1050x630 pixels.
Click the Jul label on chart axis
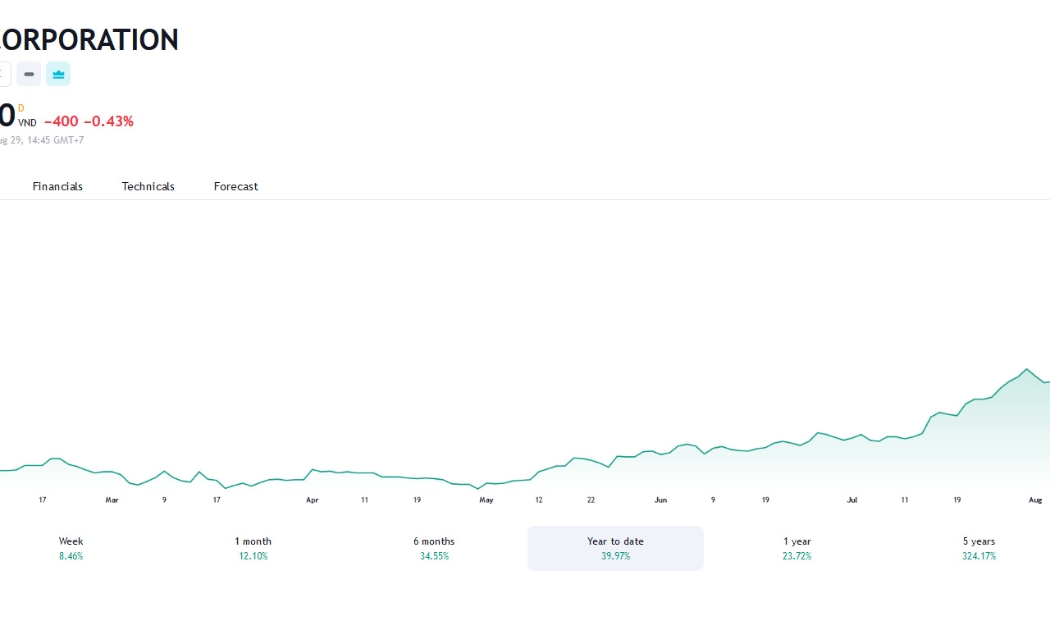point(852,500)
